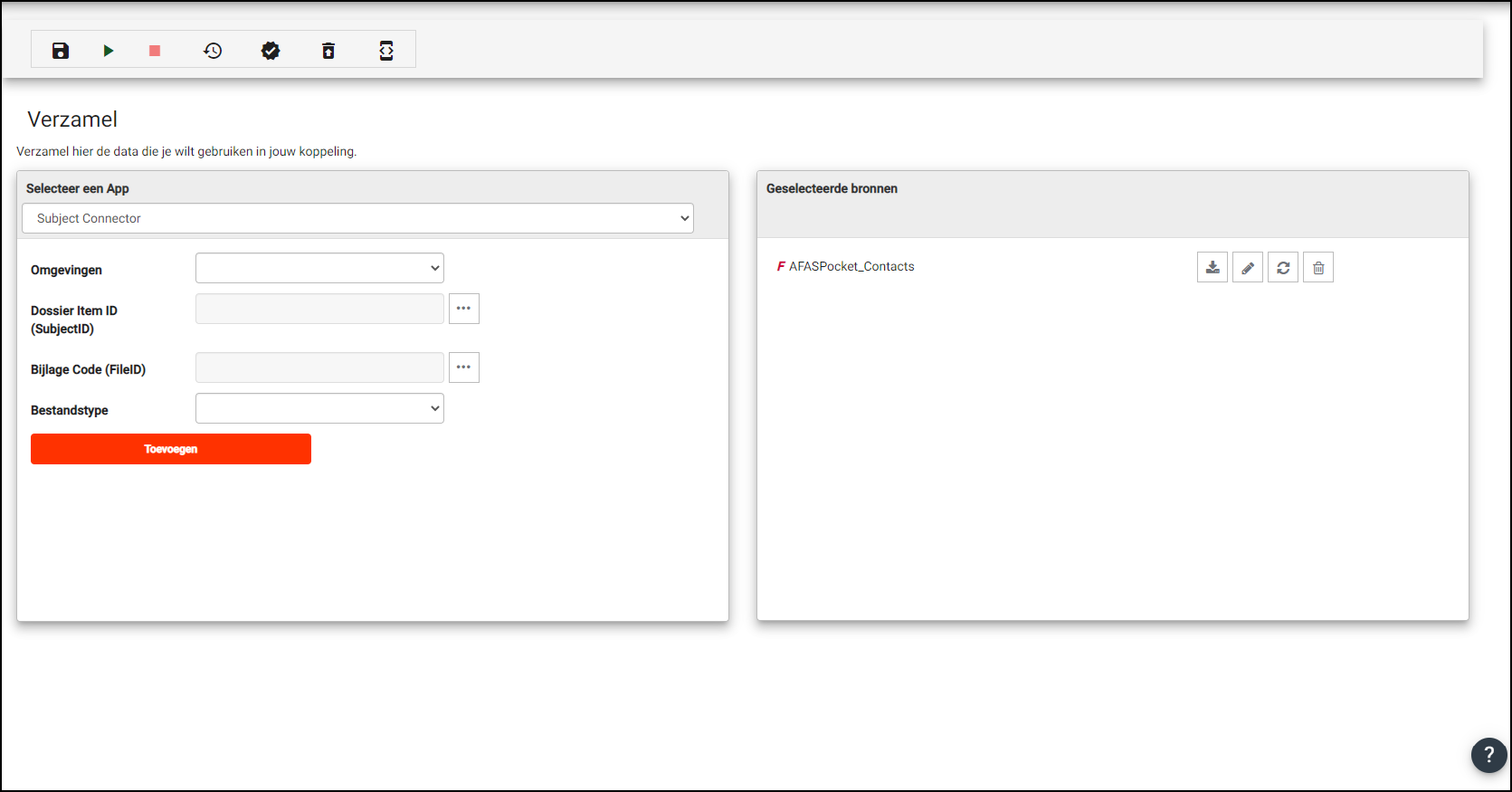Click the save icon in the toolbar
Image resolution: width=1512 pixels, height=792 pixels.
tap(61, 51)
